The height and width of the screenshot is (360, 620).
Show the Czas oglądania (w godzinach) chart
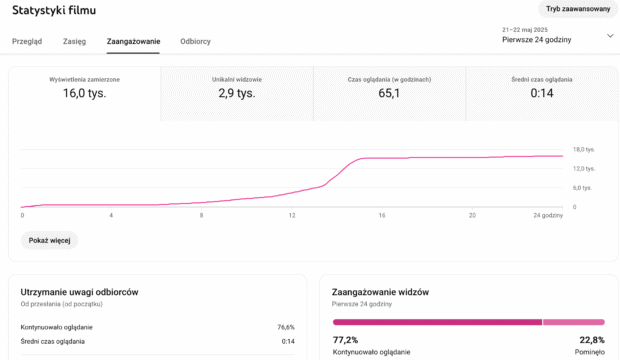(x=389, y=94)
